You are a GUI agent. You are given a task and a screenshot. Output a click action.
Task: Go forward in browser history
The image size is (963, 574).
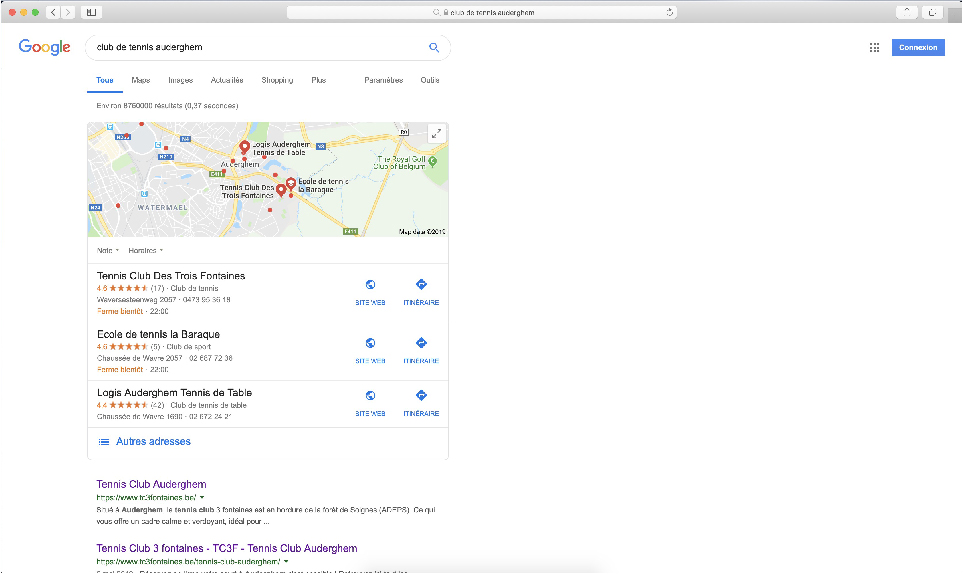pyautogui.click(x=68, y=12)
